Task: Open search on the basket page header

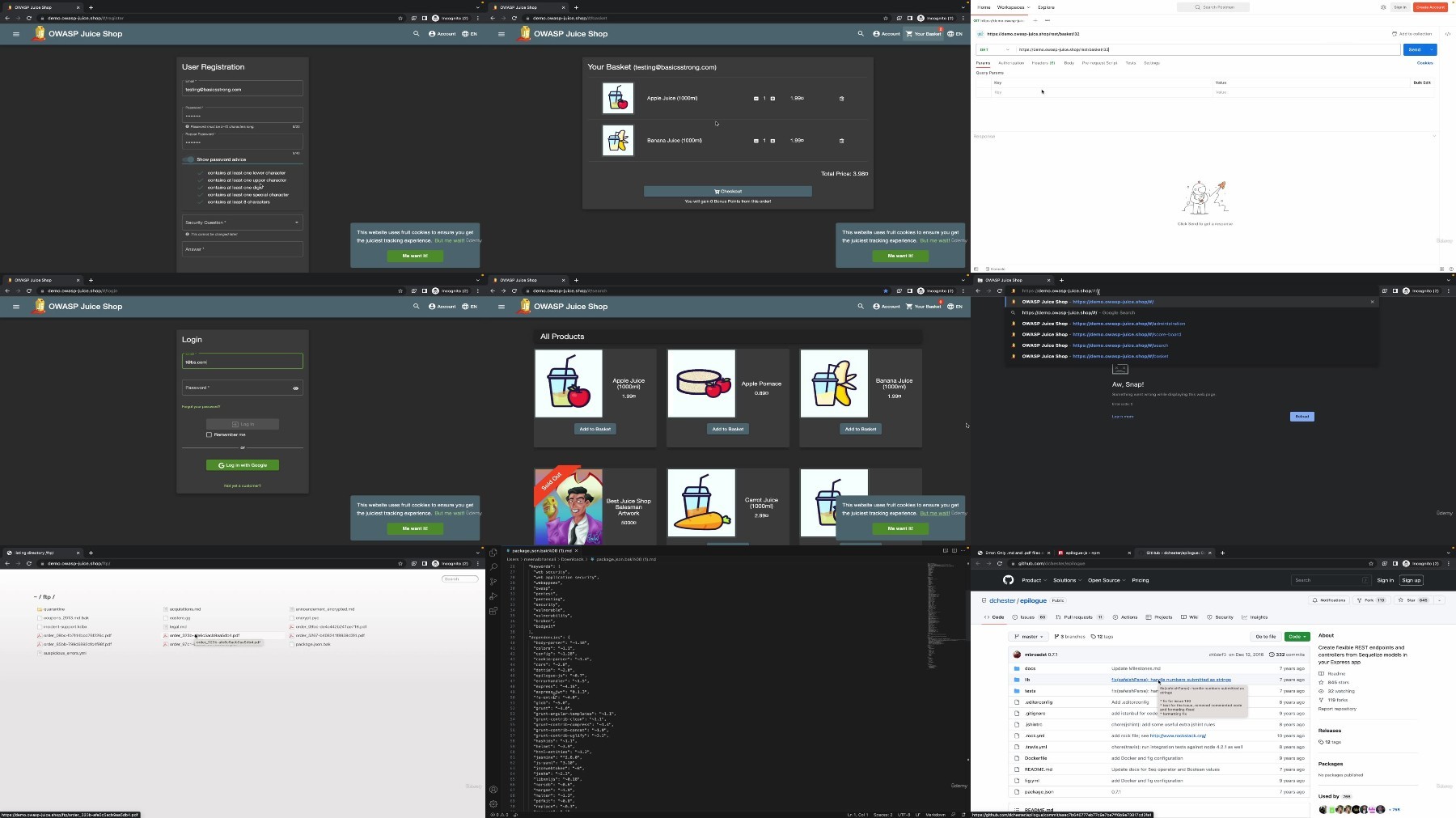Action: (861, 34)
